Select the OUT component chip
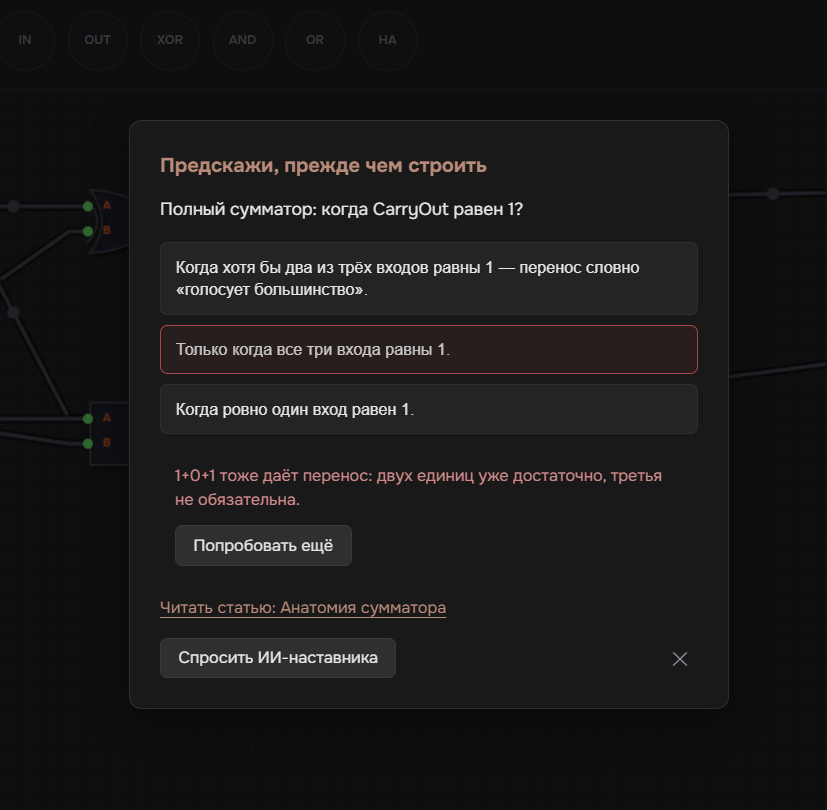This screenshot has height=810, width=827. pyautogui.click(x=98, y=41)
